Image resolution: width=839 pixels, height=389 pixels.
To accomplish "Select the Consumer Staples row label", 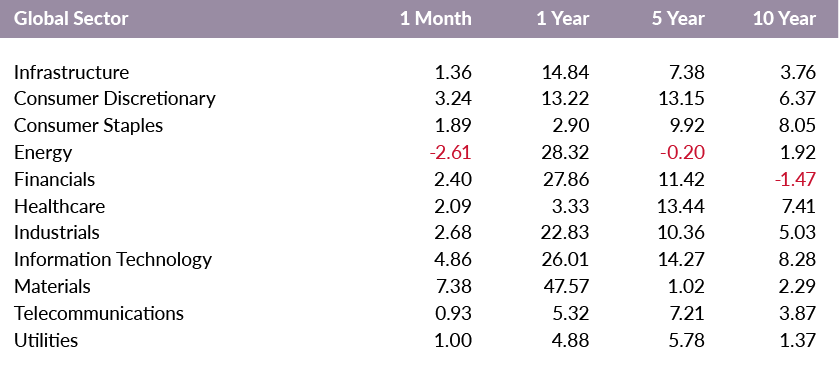I will click(88, 126).
